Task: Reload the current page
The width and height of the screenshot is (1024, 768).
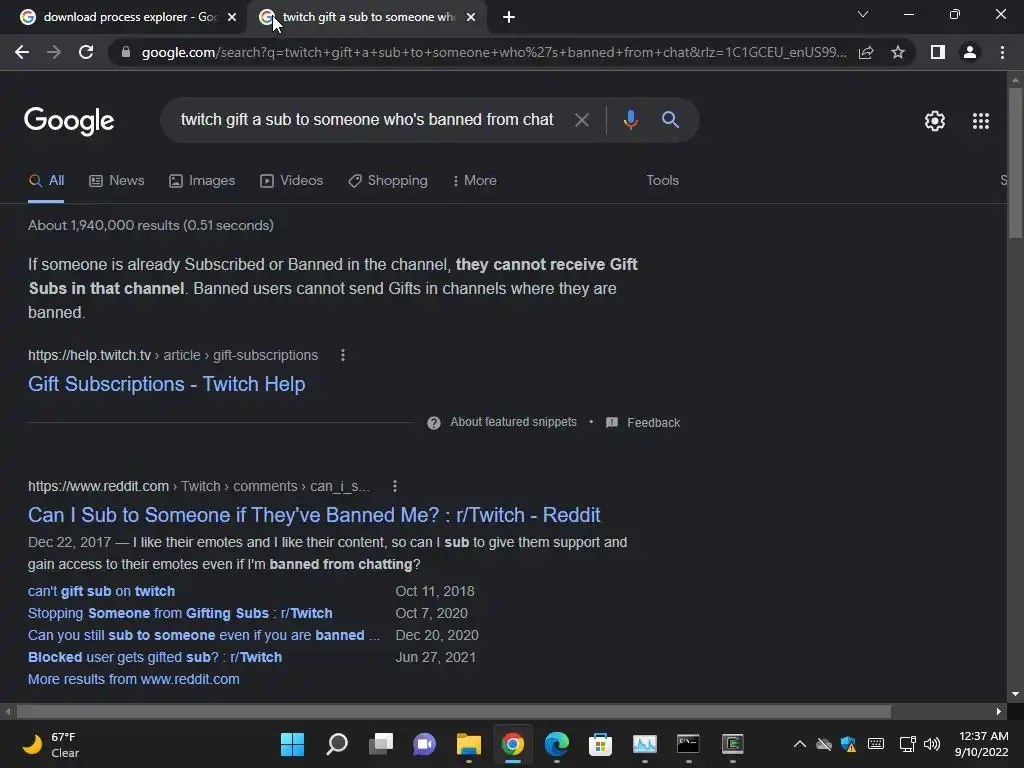Action: pyautogui.click(x=86, y=52)
